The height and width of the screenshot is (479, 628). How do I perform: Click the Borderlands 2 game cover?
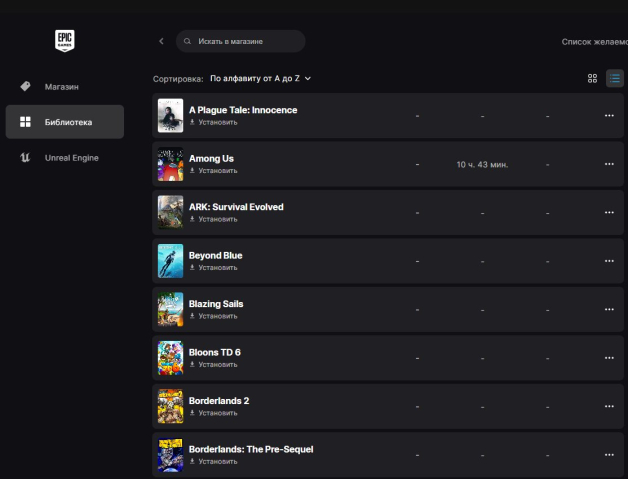[170, 406]
